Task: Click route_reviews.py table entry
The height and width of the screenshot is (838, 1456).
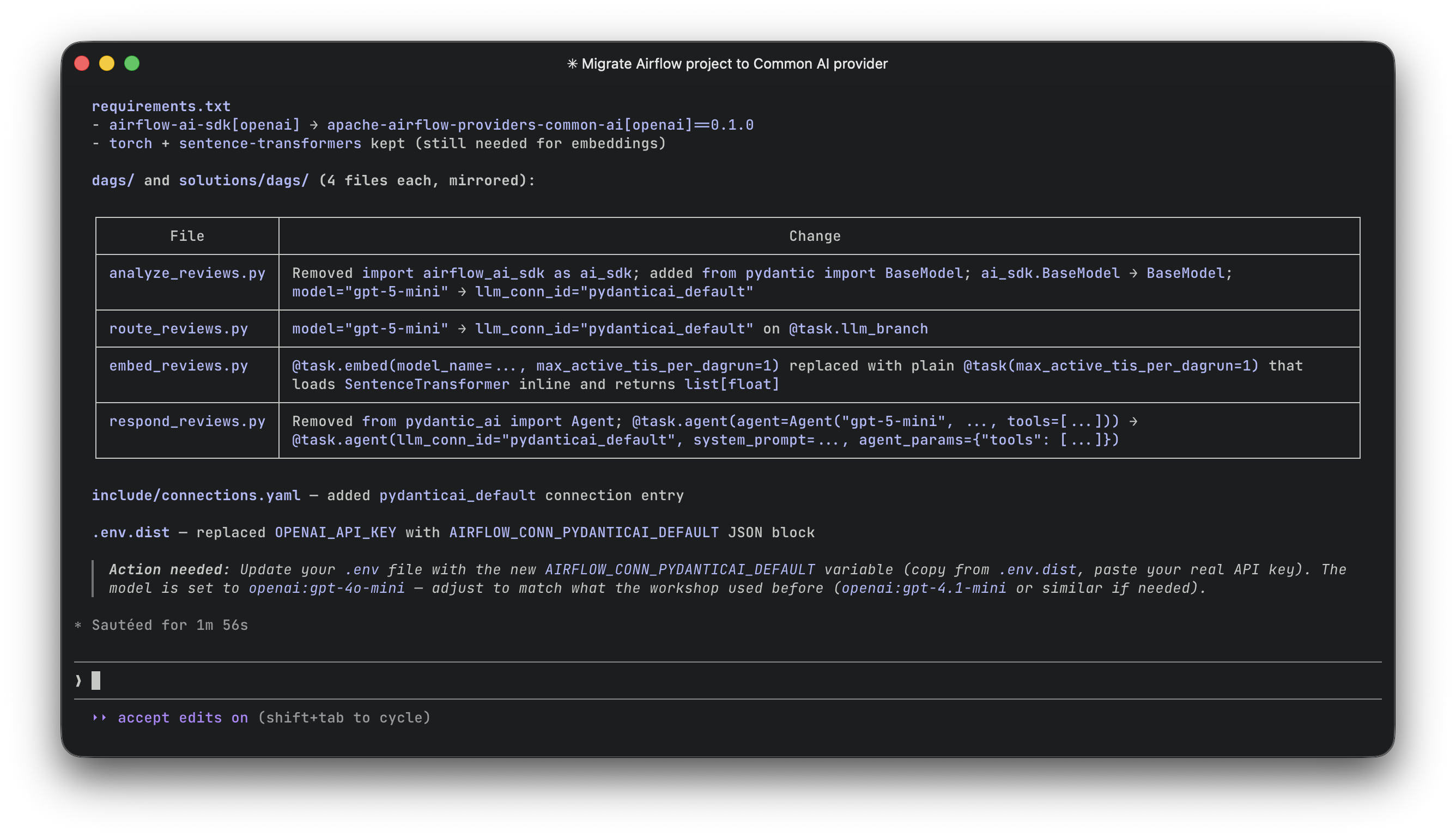Action: (179, 329)
